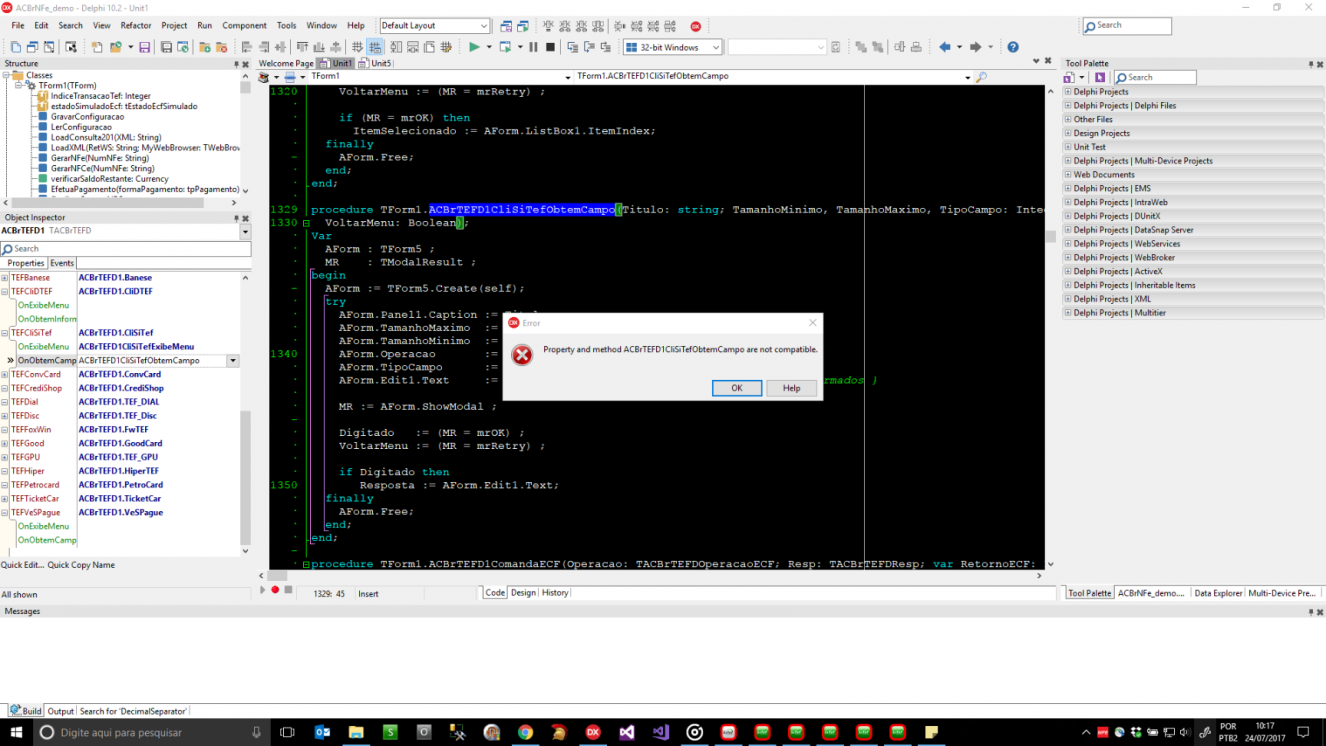This screenshot has height=746, width=1326.
Task: Switch to the Unit5 editor tab
Action: pos(376,63)
